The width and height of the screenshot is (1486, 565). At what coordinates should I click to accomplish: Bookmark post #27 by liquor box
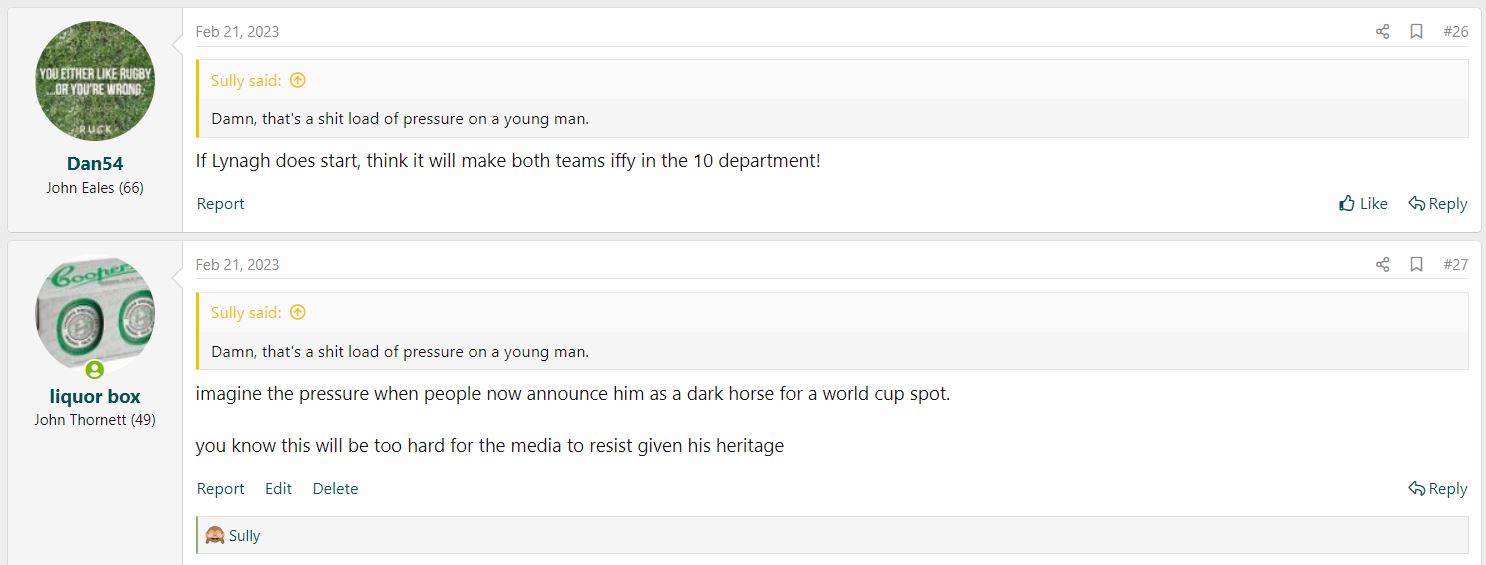(x=1416, y=265)
